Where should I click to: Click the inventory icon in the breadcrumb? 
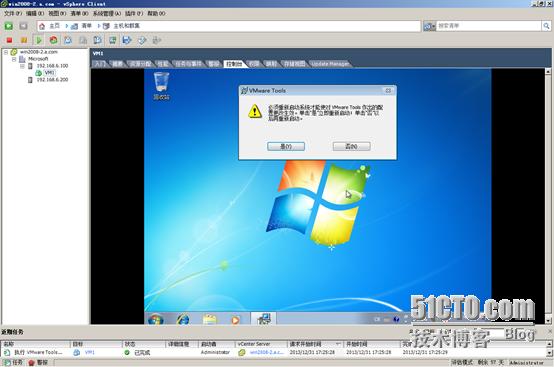pyautogui.click(x=75, y=26)
